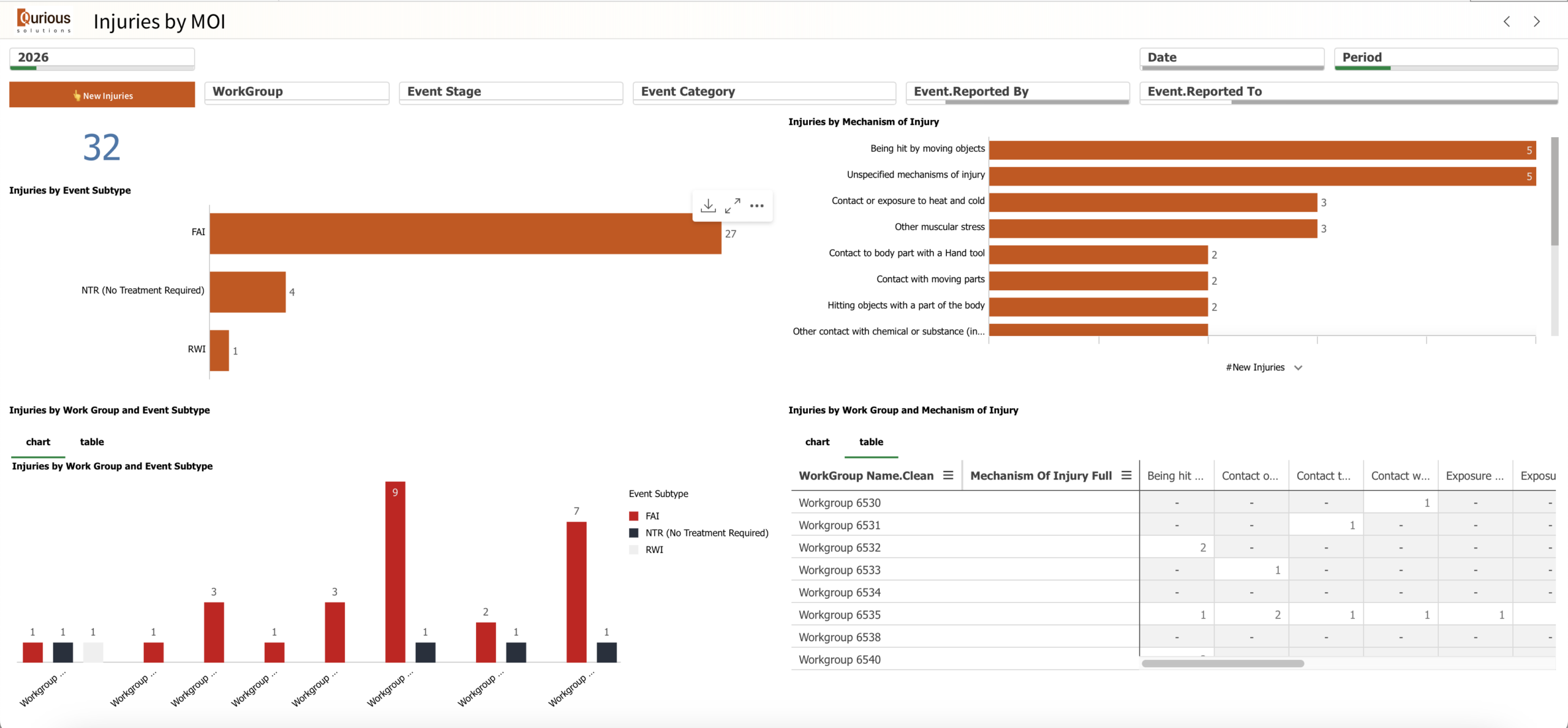Expand Event Subtype chart to fullscreen
Screen dimensions: 1568x728
coord(733,206)
